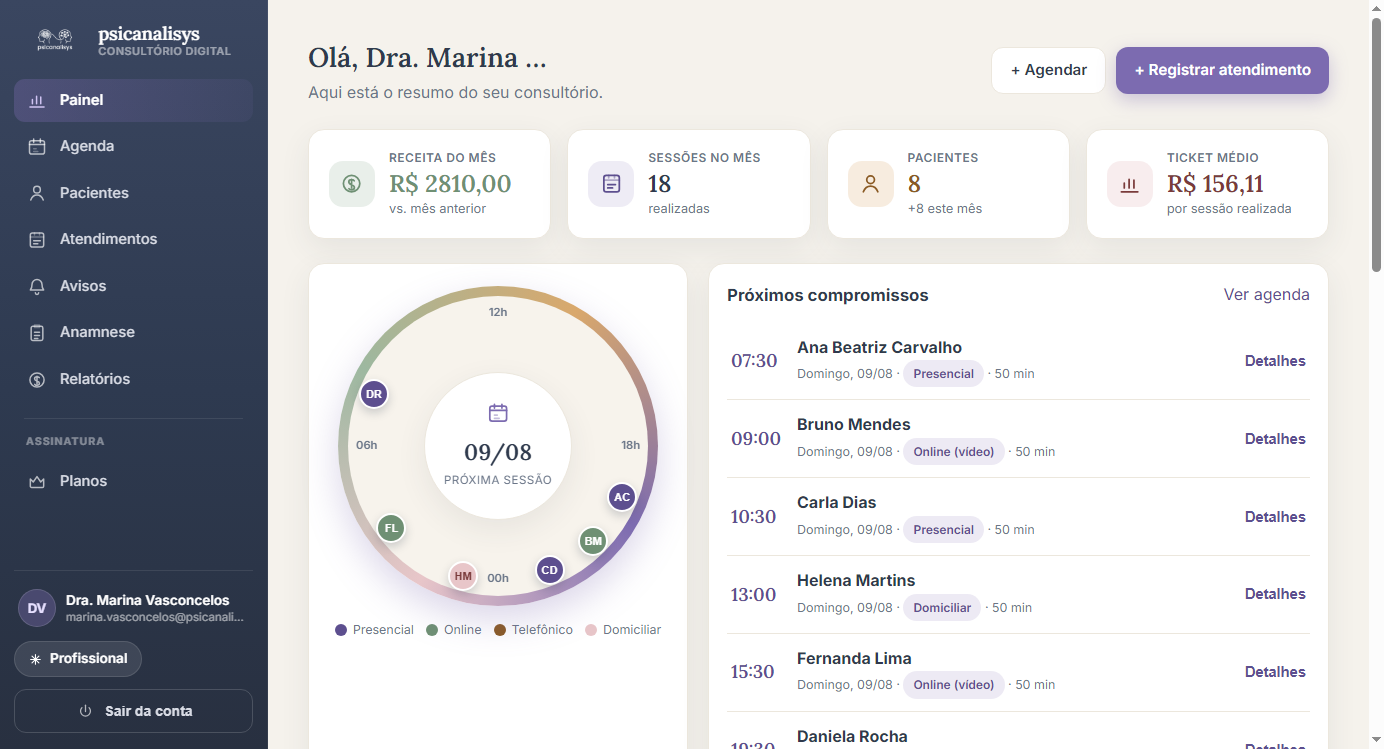Screen dimensions: 1384x749
Task: Click the Sair da conta button
Action: 133,711
